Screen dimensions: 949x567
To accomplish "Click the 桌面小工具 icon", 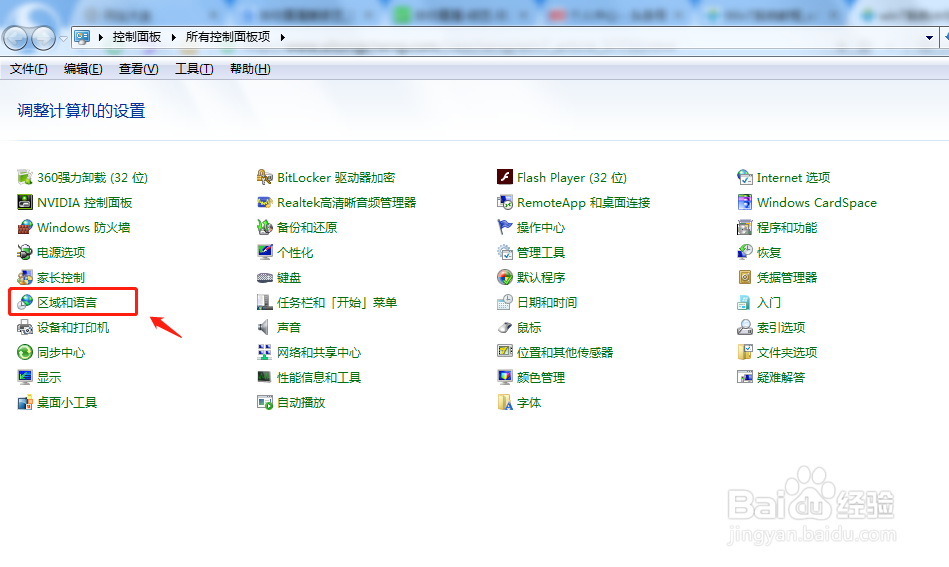I will coord(25,402).
